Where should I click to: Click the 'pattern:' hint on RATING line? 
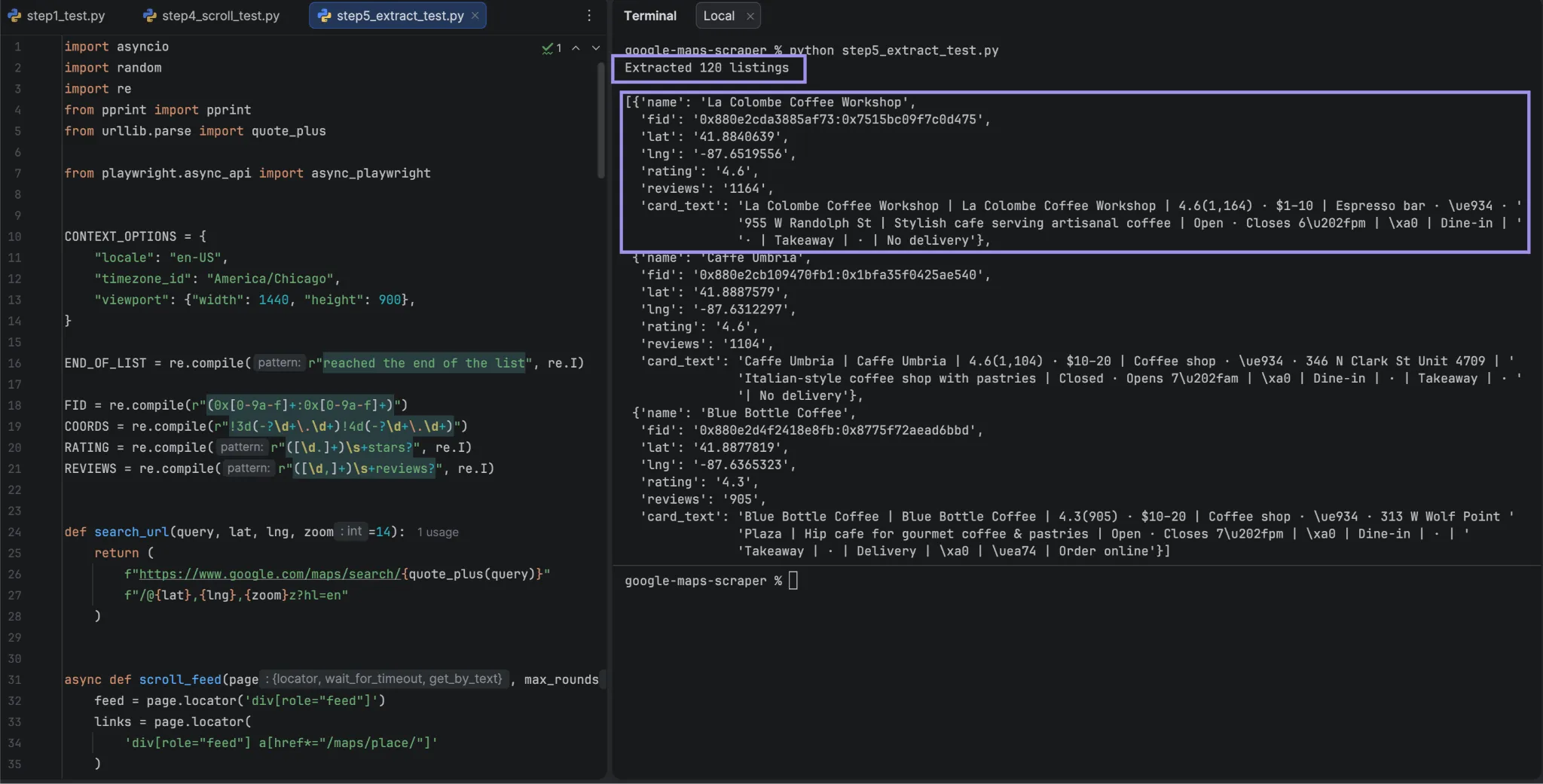click(242, 447)
